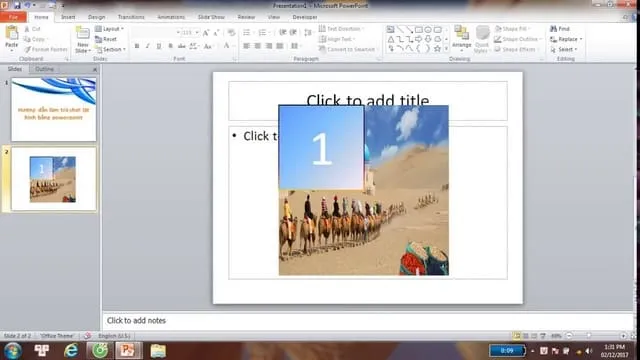Open the Arrange menu
The height and width of the screenshot is (360, 640).
[x=462, y=39]
